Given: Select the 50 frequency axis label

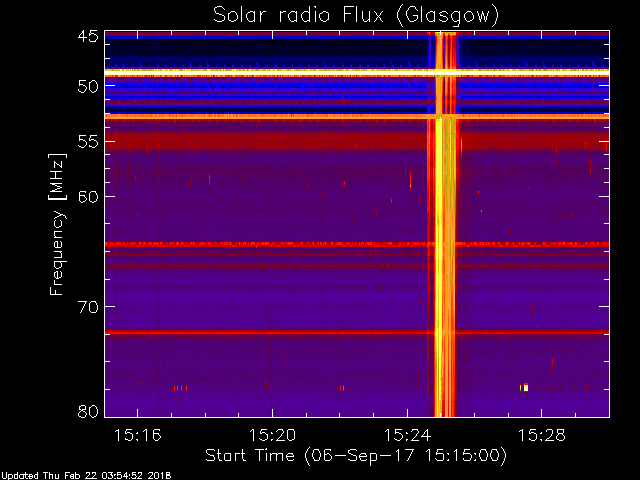Looking at the screenshot, I should coord(88,87).
